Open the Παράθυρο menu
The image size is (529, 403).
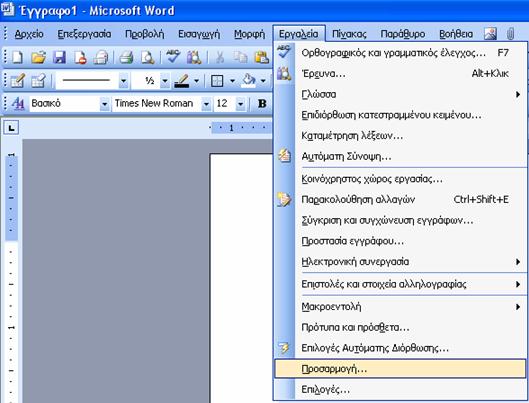point(403,34)
